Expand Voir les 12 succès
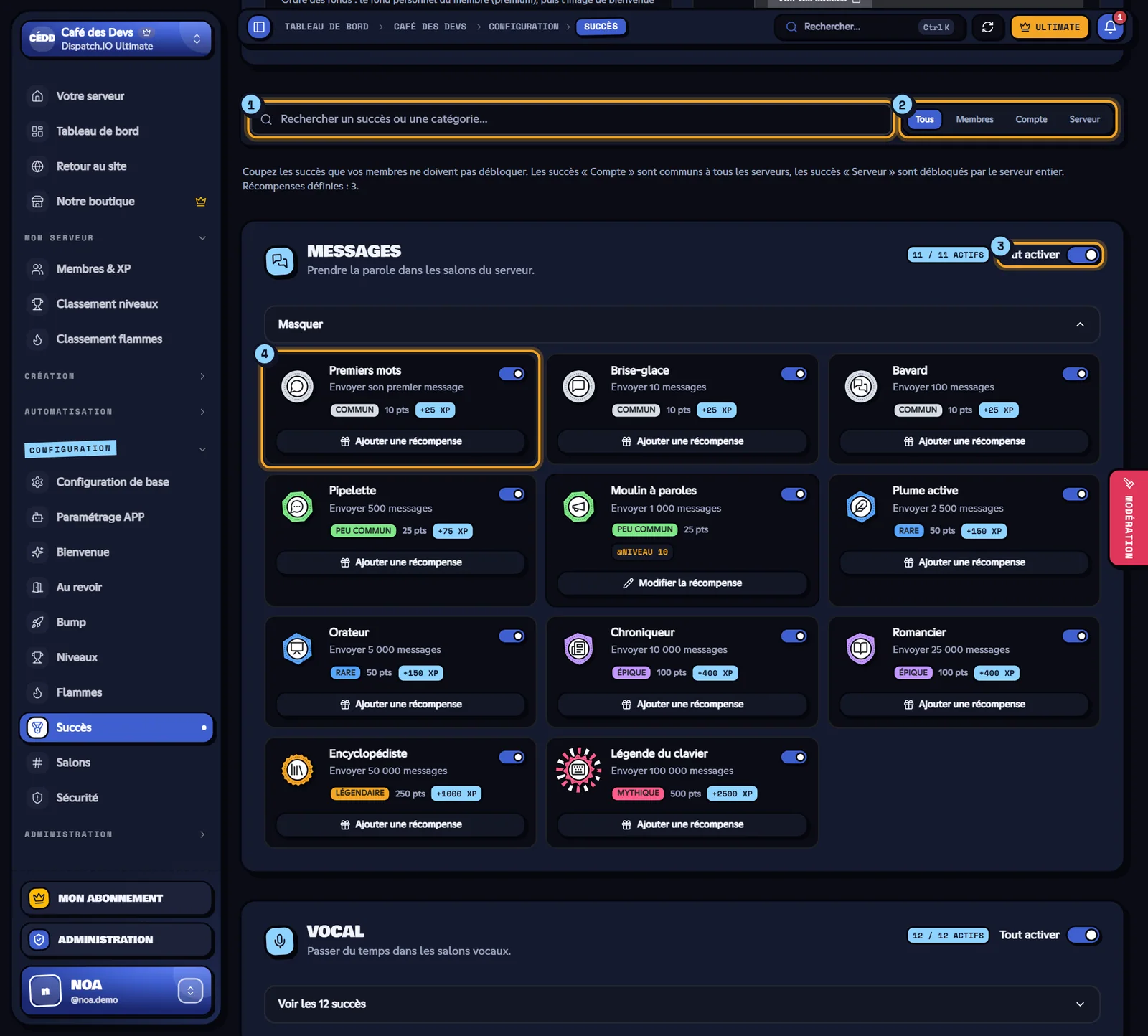 (682, 1004)
